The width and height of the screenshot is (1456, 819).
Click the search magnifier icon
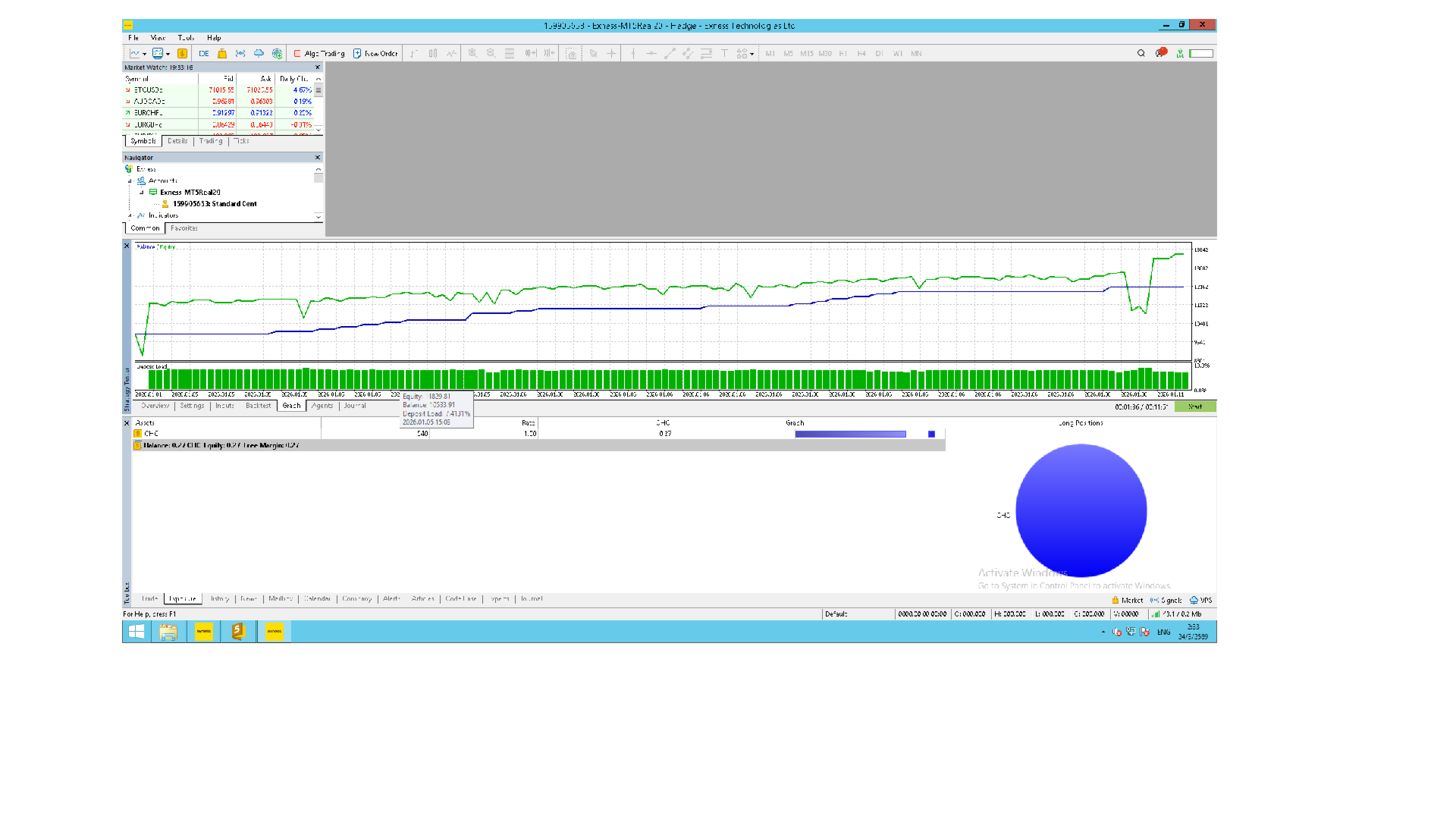coord(1141,53)
